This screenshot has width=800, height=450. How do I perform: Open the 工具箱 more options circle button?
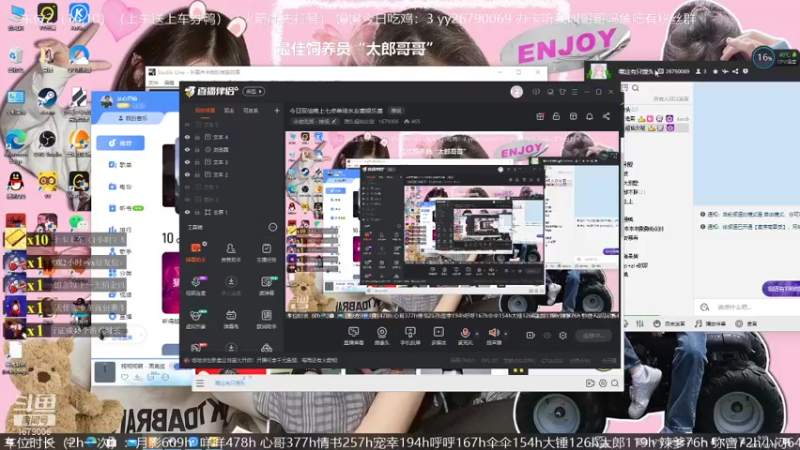[272, 227]
